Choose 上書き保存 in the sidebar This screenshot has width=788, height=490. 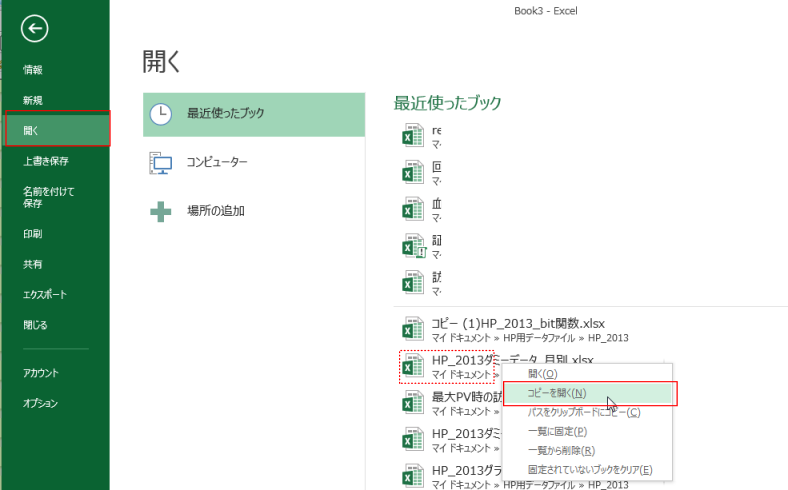(x=46, y=161)
